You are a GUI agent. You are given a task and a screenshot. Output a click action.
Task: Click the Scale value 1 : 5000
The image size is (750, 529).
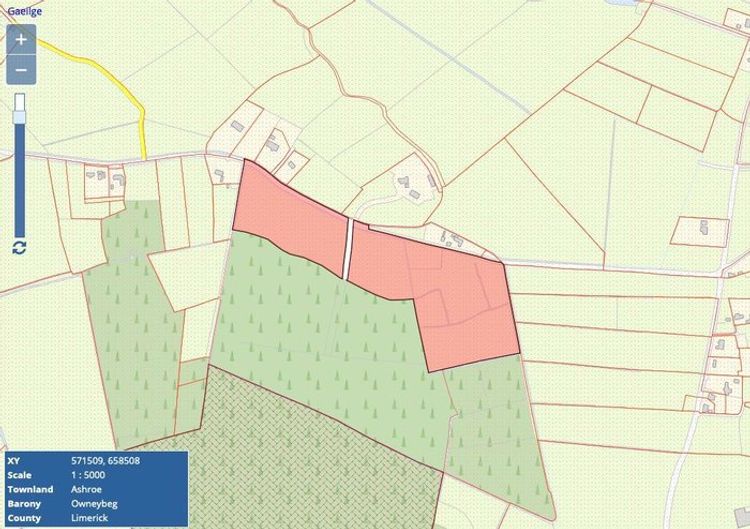pyautogui.click(x=88, y=475)
